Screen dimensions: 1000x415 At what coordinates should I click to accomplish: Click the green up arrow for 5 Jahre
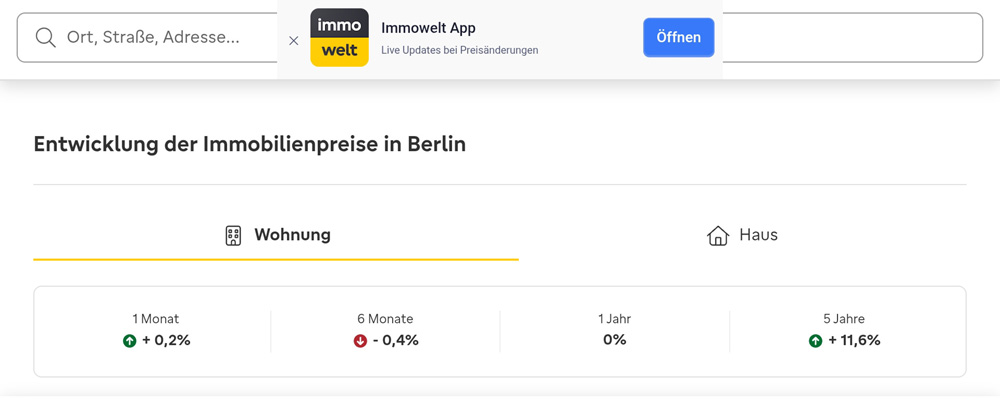(x=815, y=341)
